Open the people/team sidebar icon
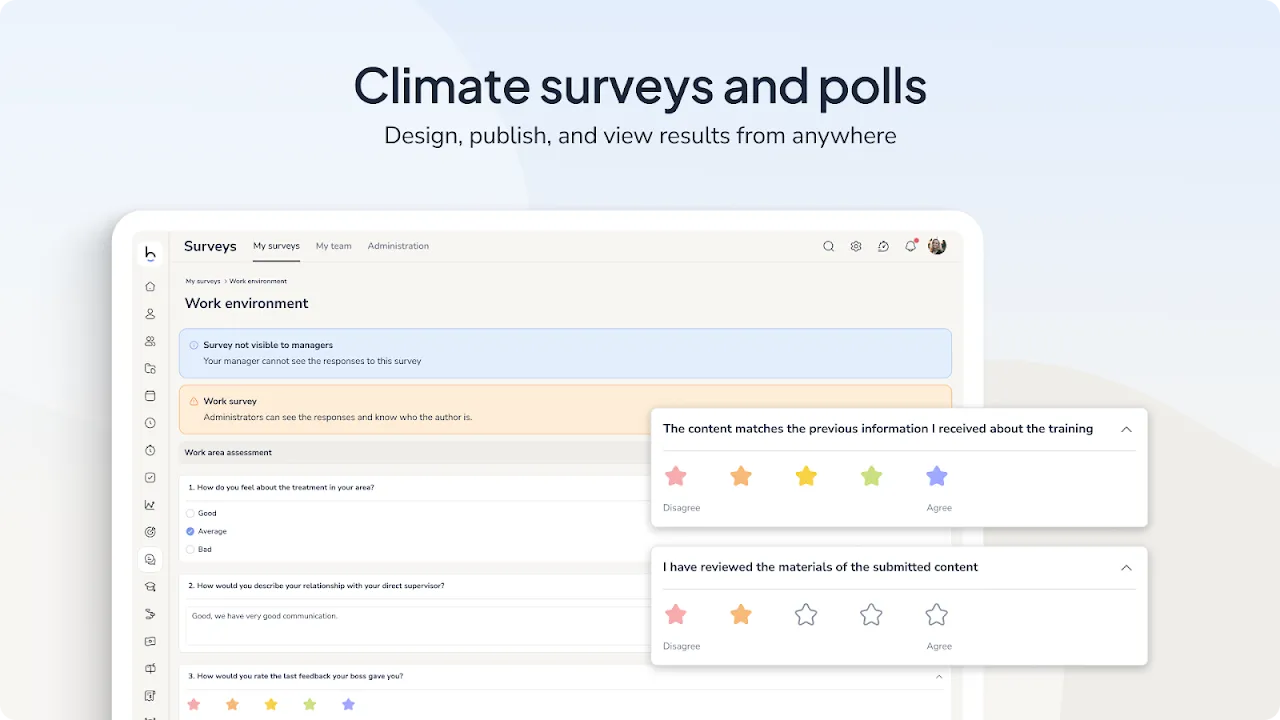This screenshot has width=1280, height=720. pyautogui.click(x=150, y=341)
